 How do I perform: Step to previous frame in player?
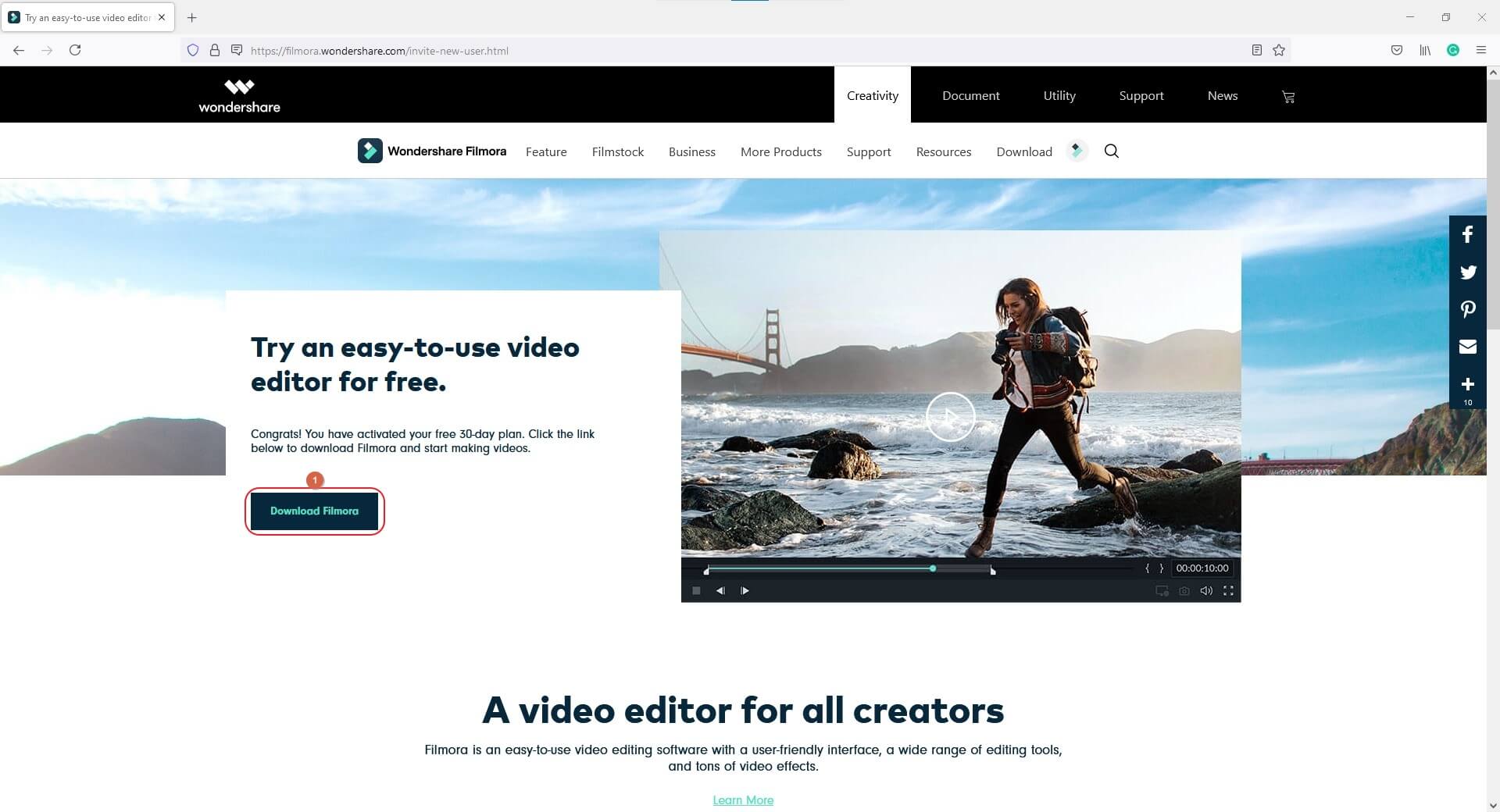coord(720,591)
